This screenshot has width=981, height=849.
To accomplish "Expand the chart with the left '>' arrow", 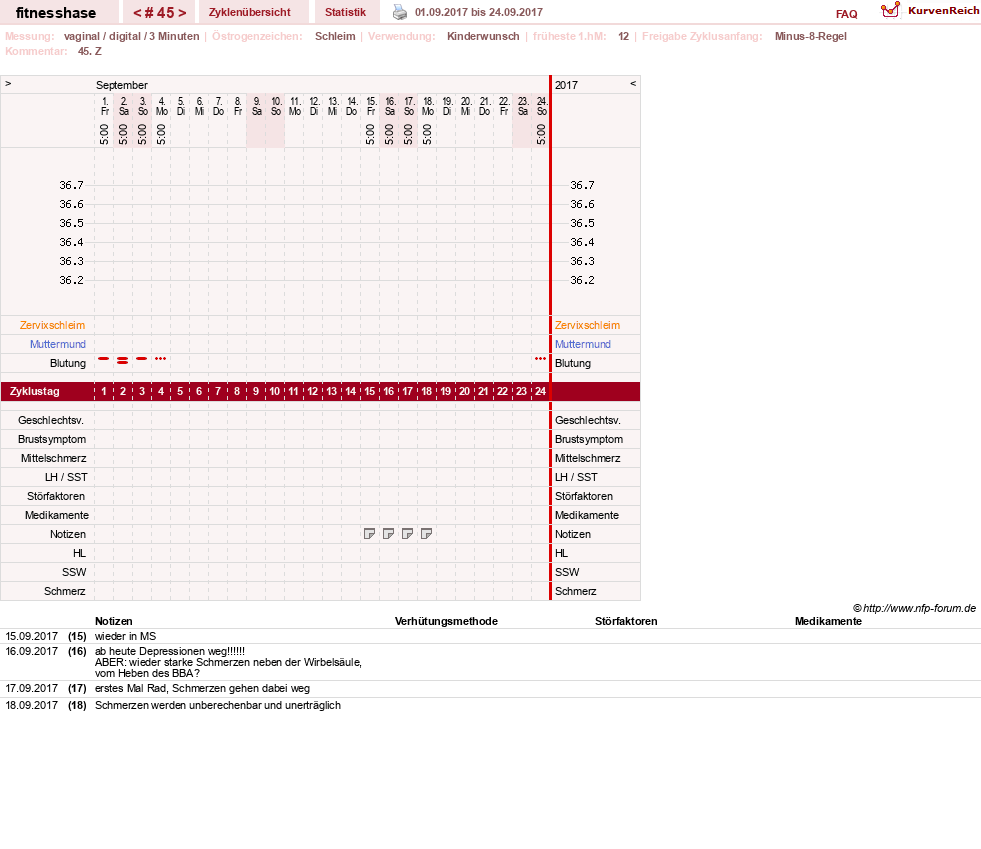I will pos(8,83).
